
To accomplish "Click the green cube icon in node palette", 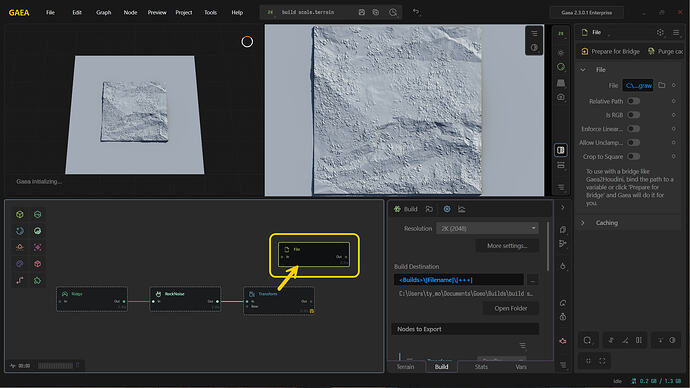I will [x=37, y=214].
